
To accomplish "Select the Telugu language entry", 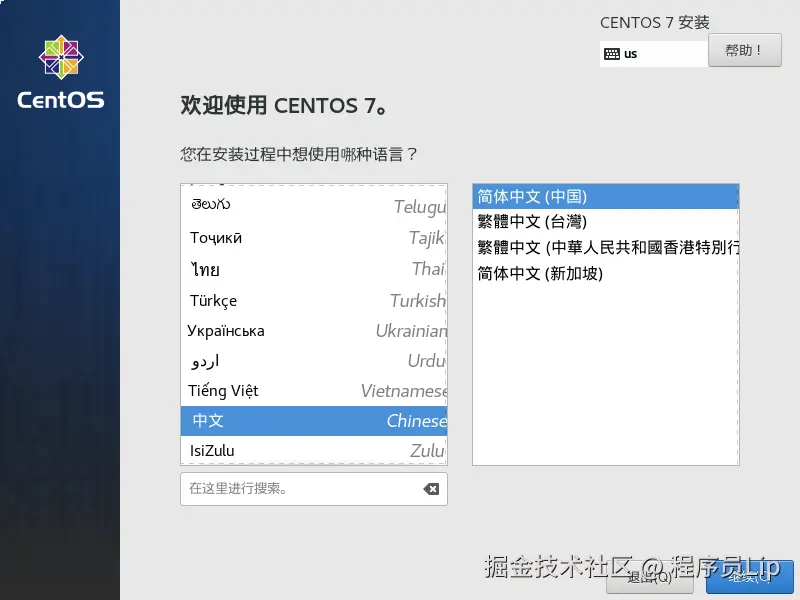I will pyautogui.click(x=300, y=206).
